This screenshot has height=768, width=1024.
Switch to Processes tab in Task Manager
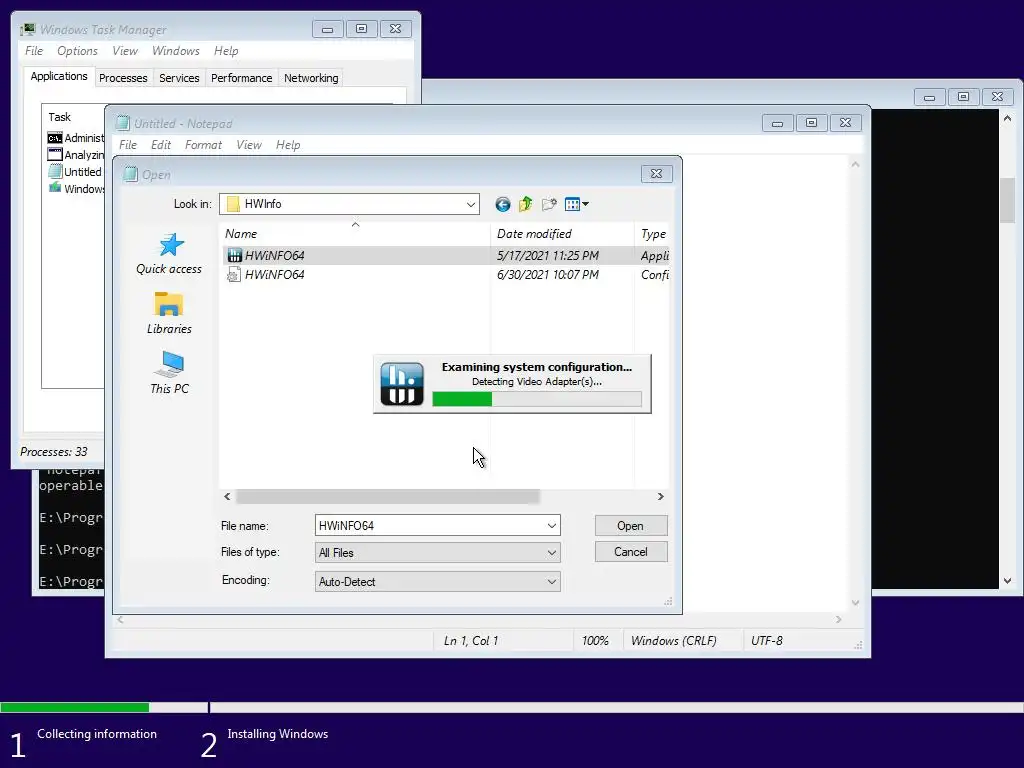[x=123, y=78]
